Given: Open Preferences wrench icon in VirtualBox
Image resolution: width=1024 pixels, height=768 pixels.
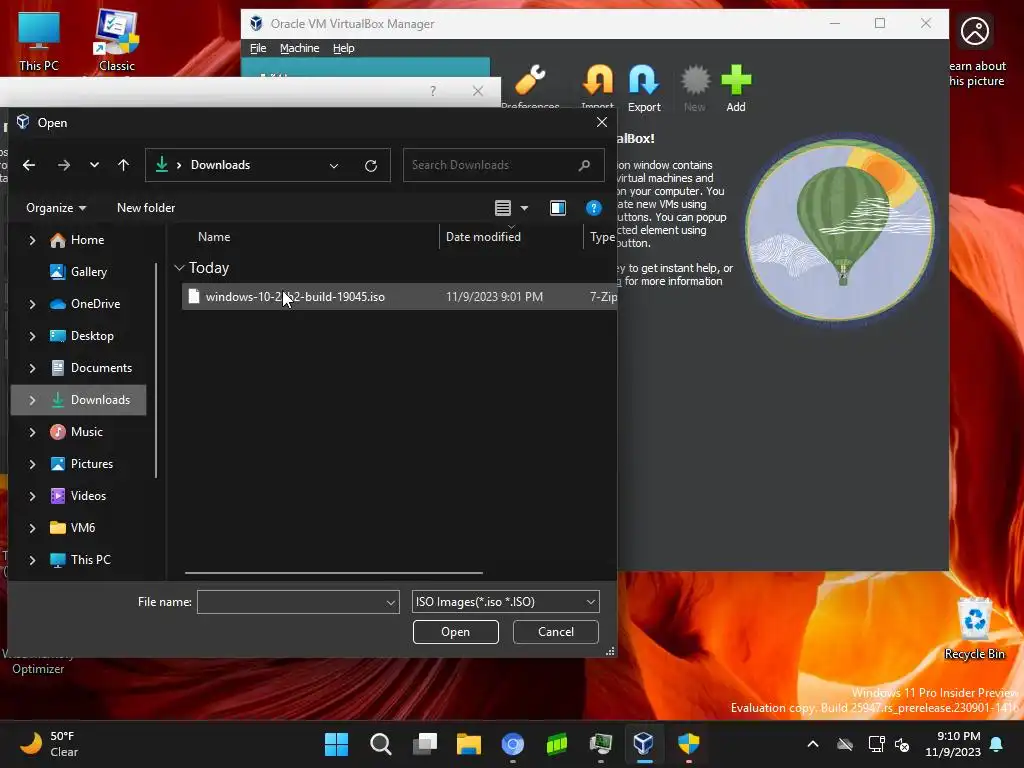Looking at the screenshot, I should [x=530, y=86].
